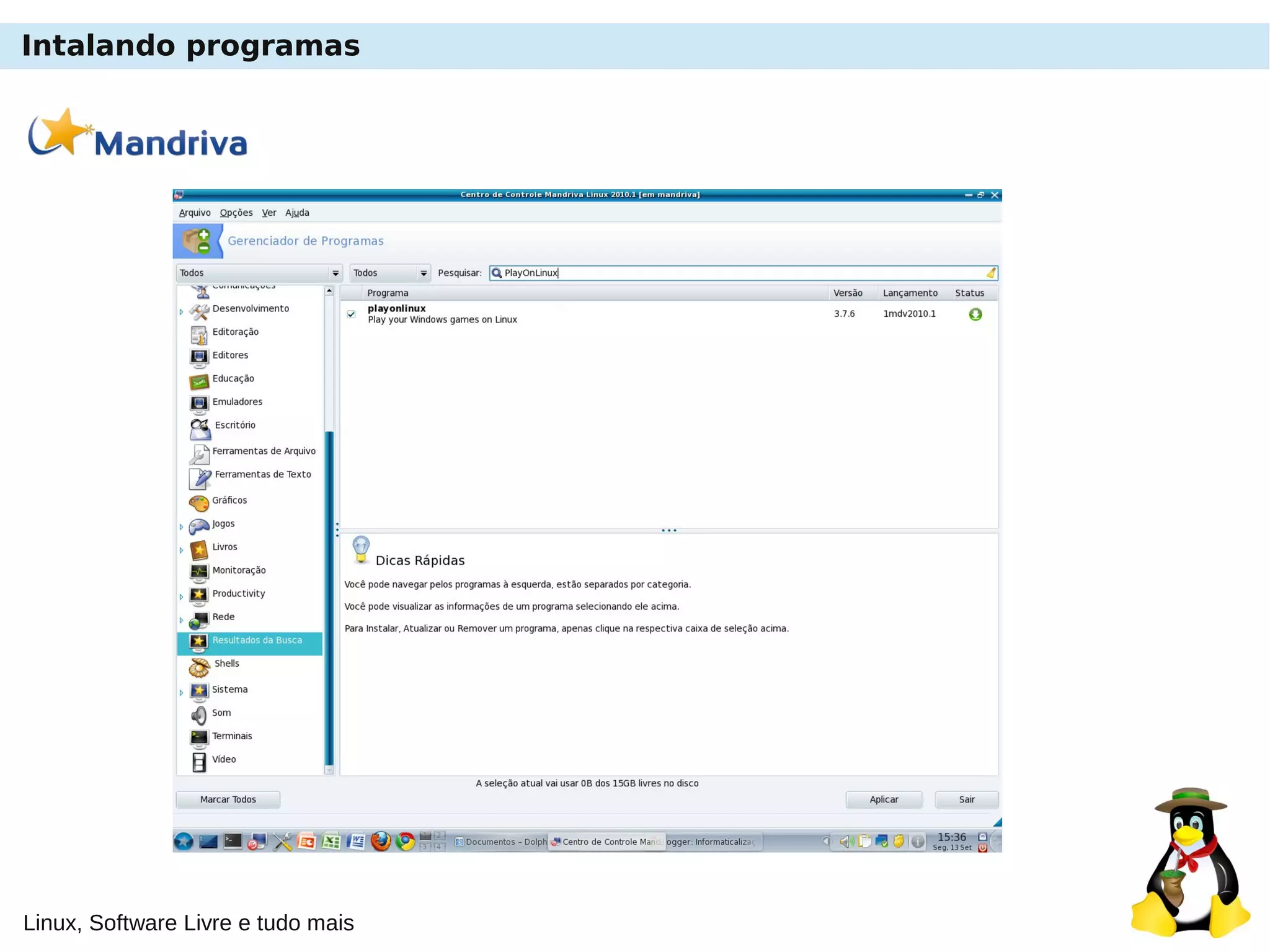Screen dimensions: 1270x952
Task: Click the magnifier icon in search field
Action: [497, 273]
